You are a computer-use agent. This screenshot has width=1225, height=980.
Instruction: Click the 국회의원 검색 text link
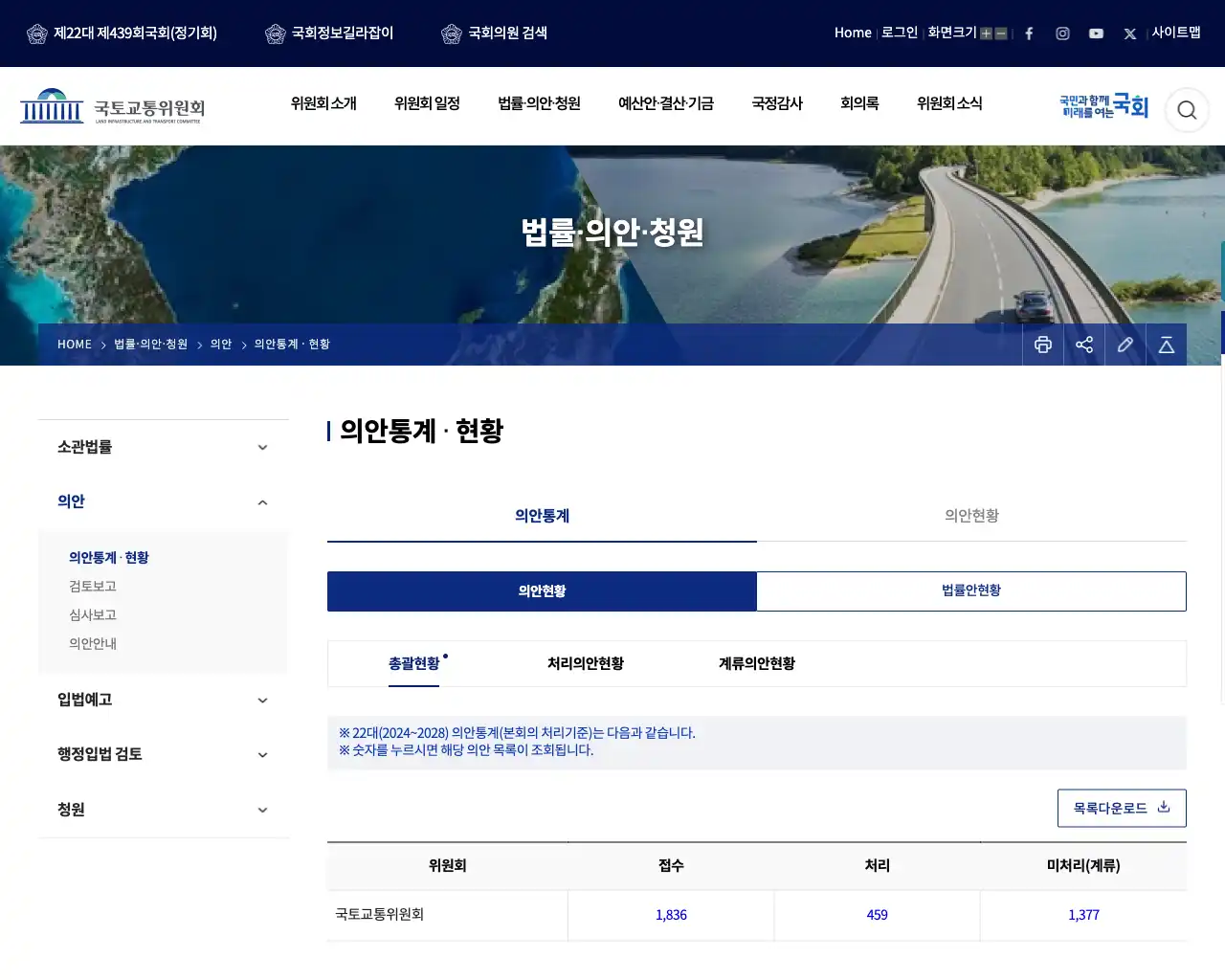point(507,33)
